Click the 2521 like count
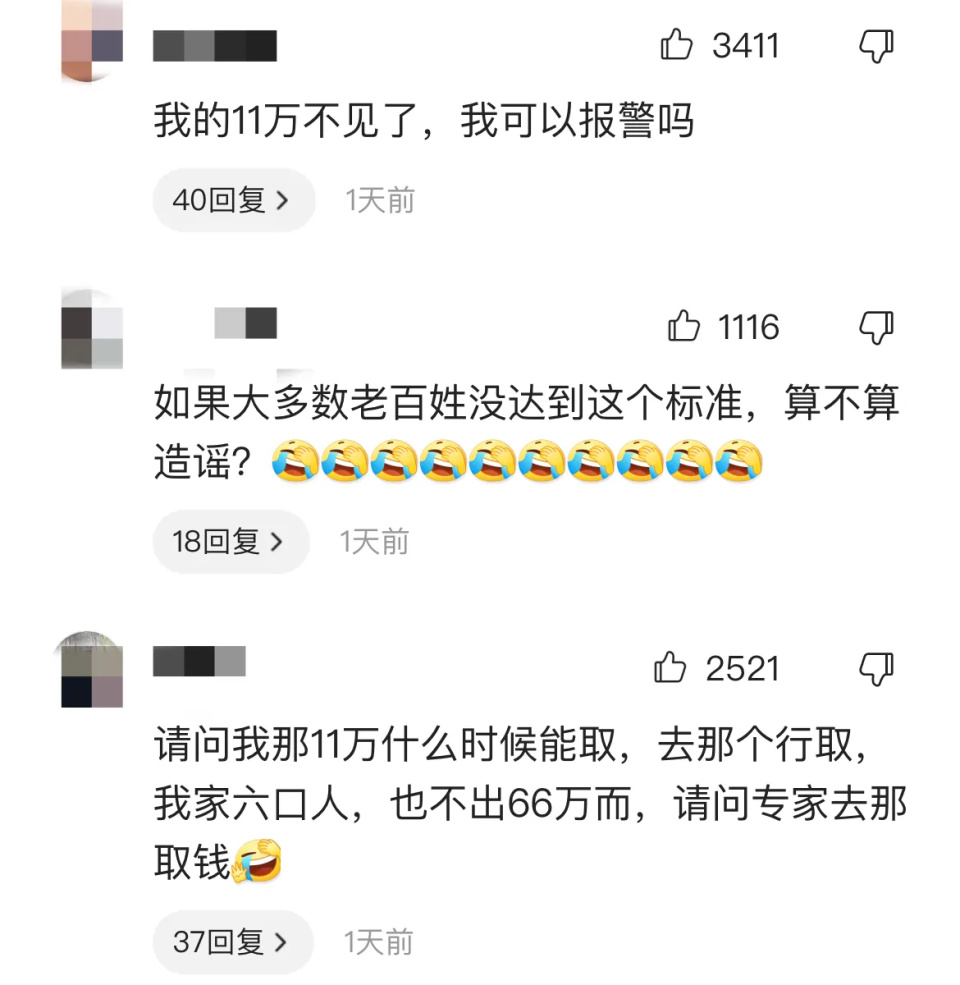 (742, 668)
